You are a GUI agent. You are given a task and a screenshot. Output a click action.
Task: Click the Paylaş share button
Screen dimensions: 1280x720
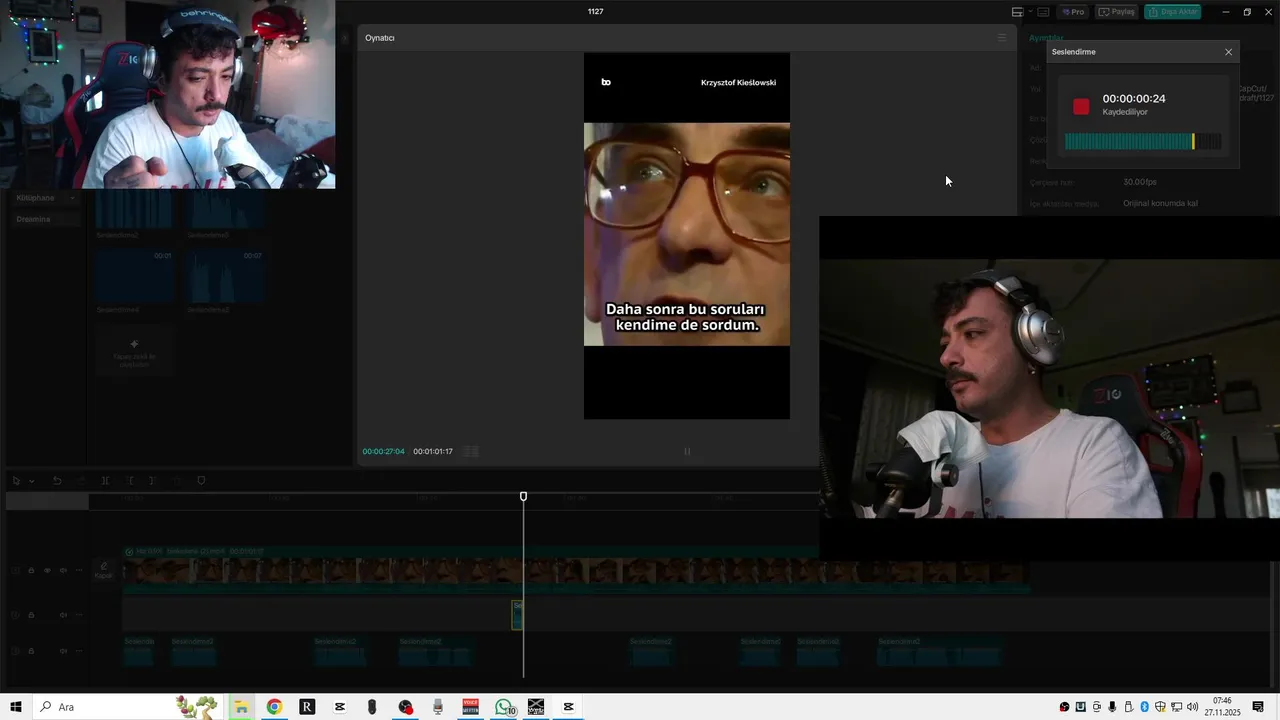[1117, 12]
